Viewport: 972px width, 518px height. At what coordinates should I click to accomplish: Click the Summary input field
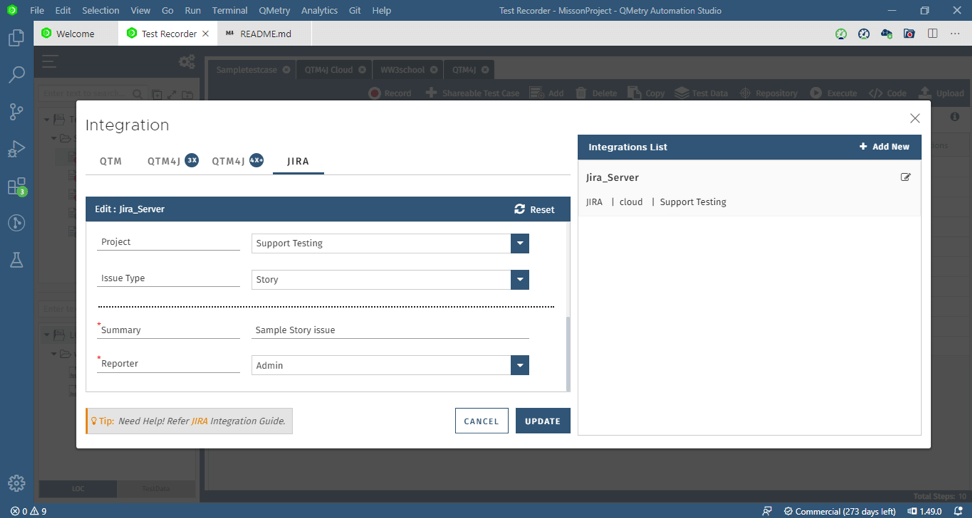pos(390,330)
